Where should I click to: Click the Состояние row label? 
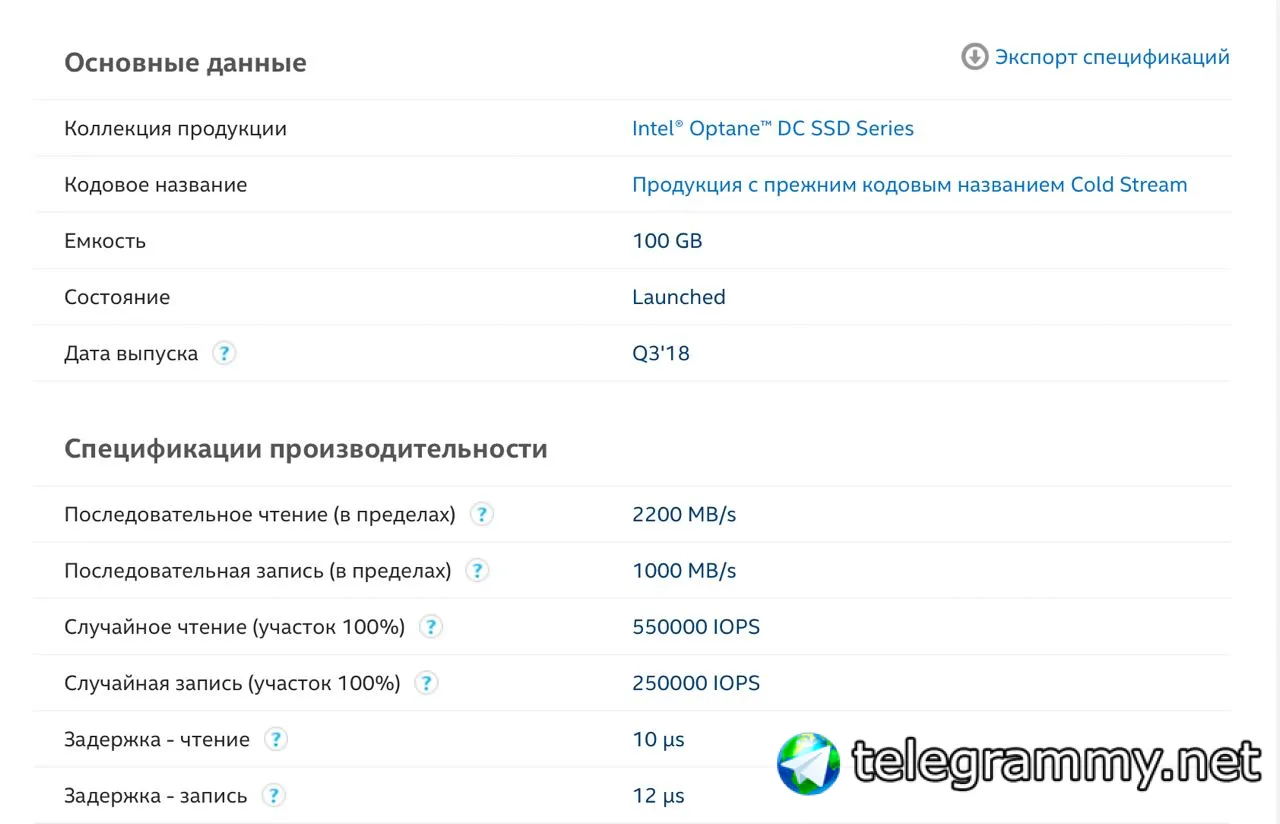(117, 297)
